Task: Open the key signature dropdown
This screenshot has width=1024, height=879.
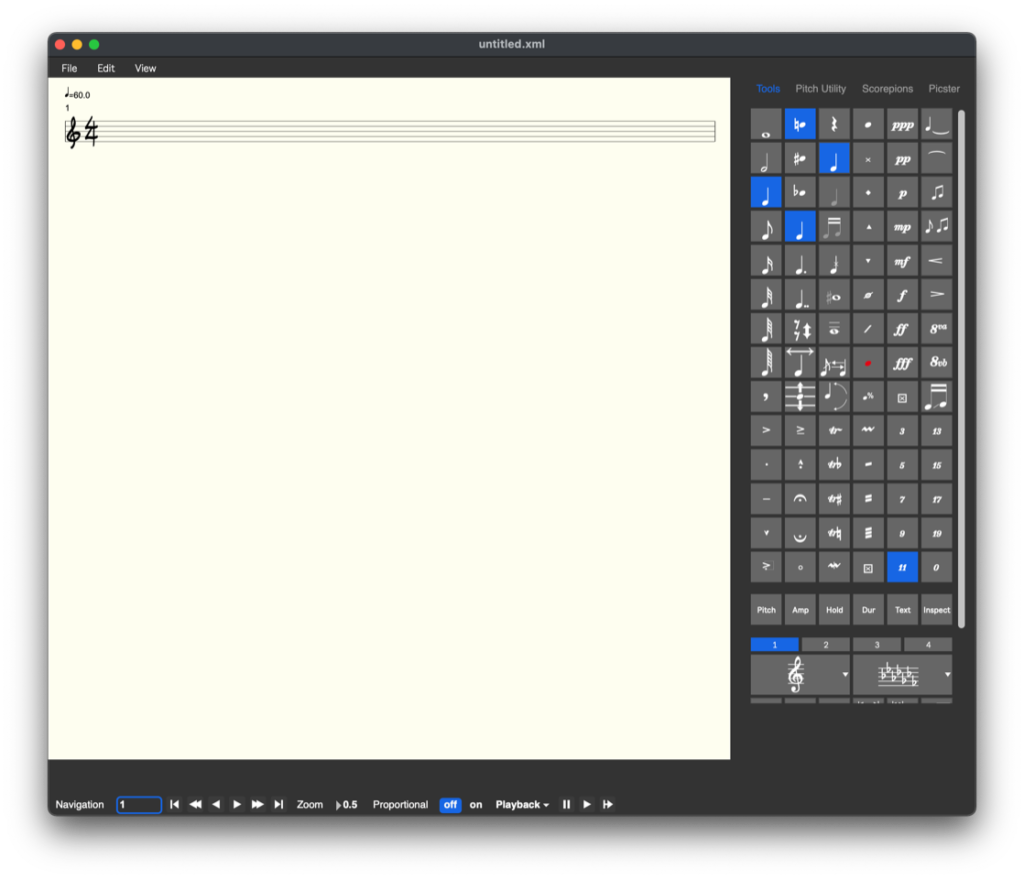Action: pyautogui.click(x=902, y=675)
